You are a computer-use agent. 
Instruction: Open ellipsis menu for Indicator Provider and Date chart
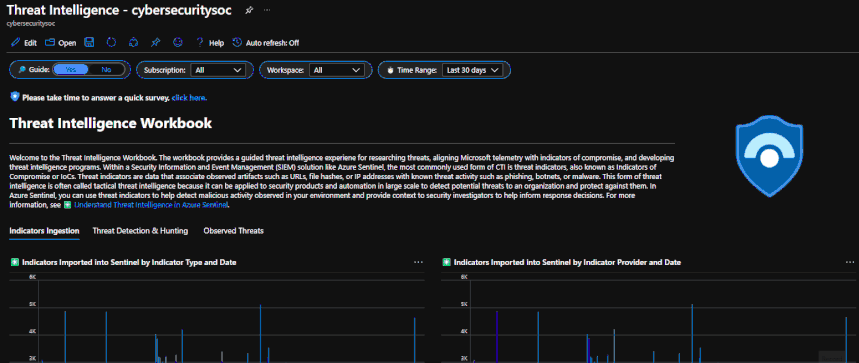(850, 262)
